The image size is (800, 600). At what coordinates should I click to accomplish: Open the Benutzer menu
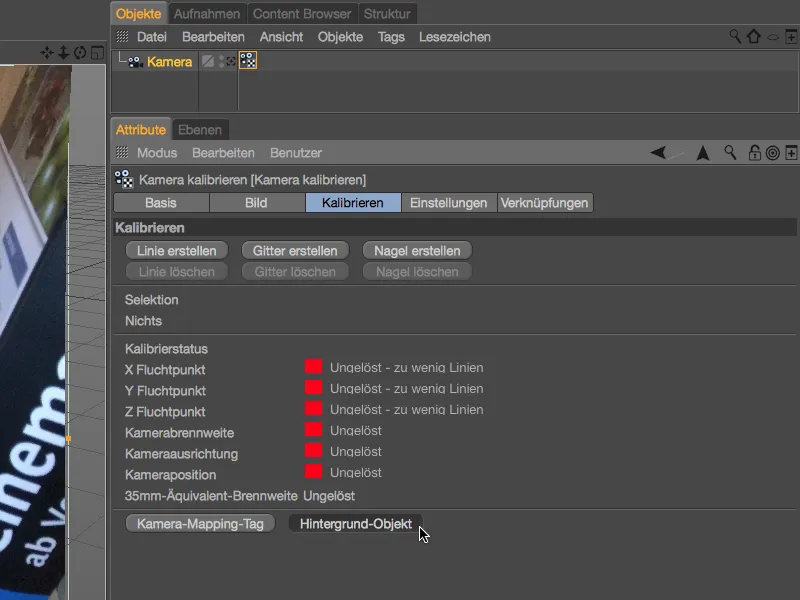point(296,153)
